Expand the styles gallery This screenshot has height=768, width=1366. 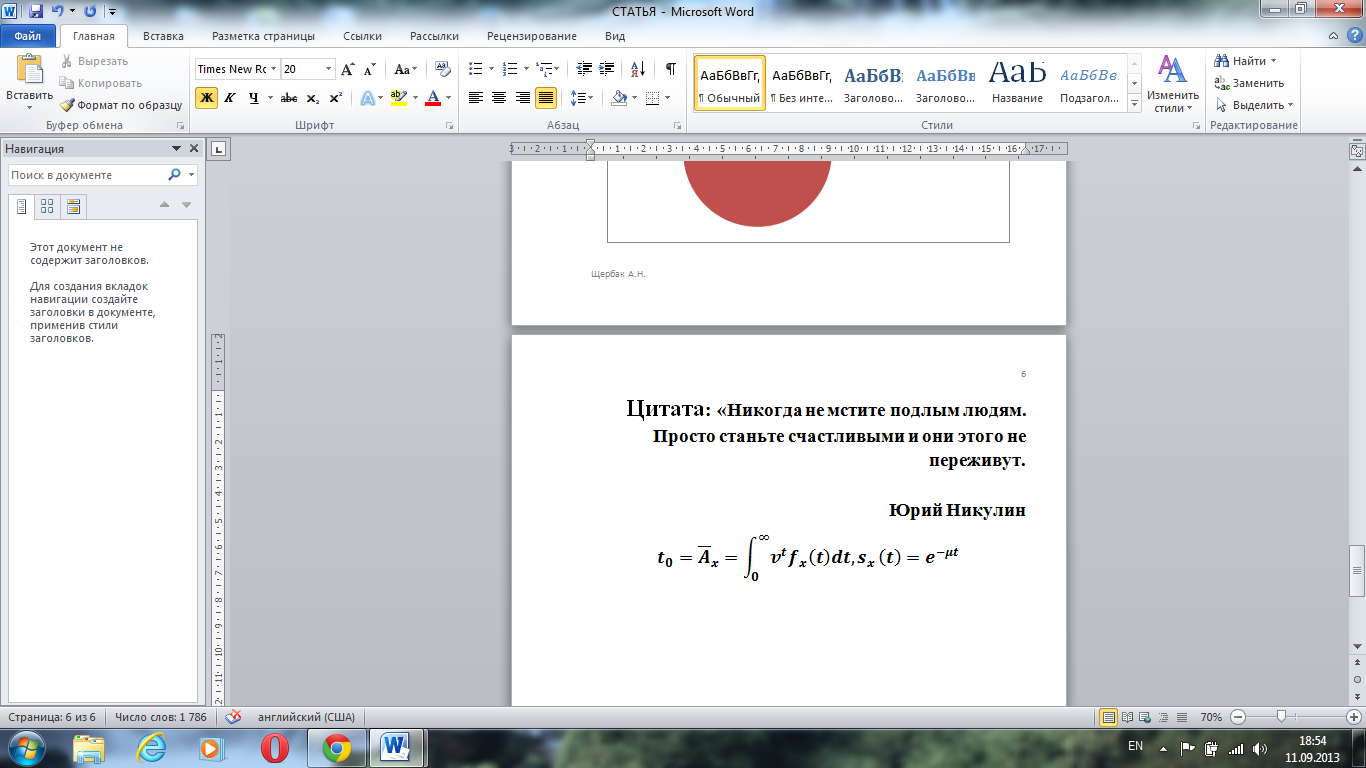1134,104
